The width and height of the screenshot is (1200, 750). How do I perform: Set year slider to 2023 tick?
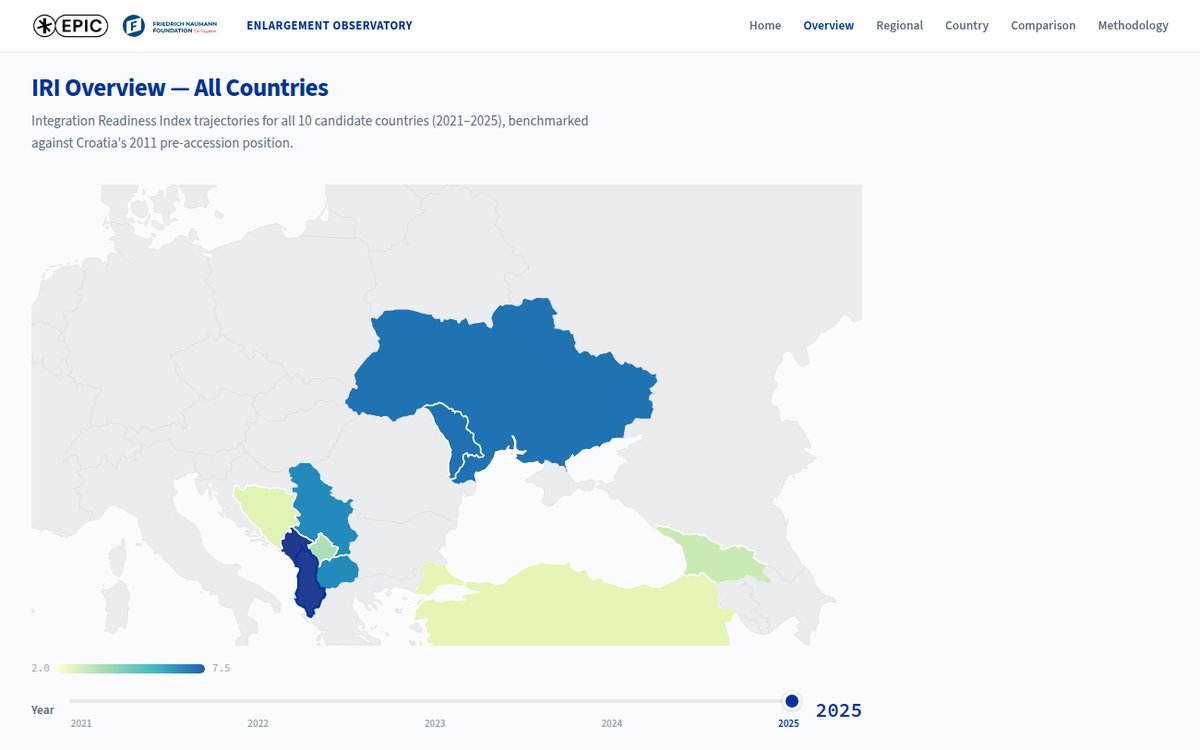tap(435, 723)
